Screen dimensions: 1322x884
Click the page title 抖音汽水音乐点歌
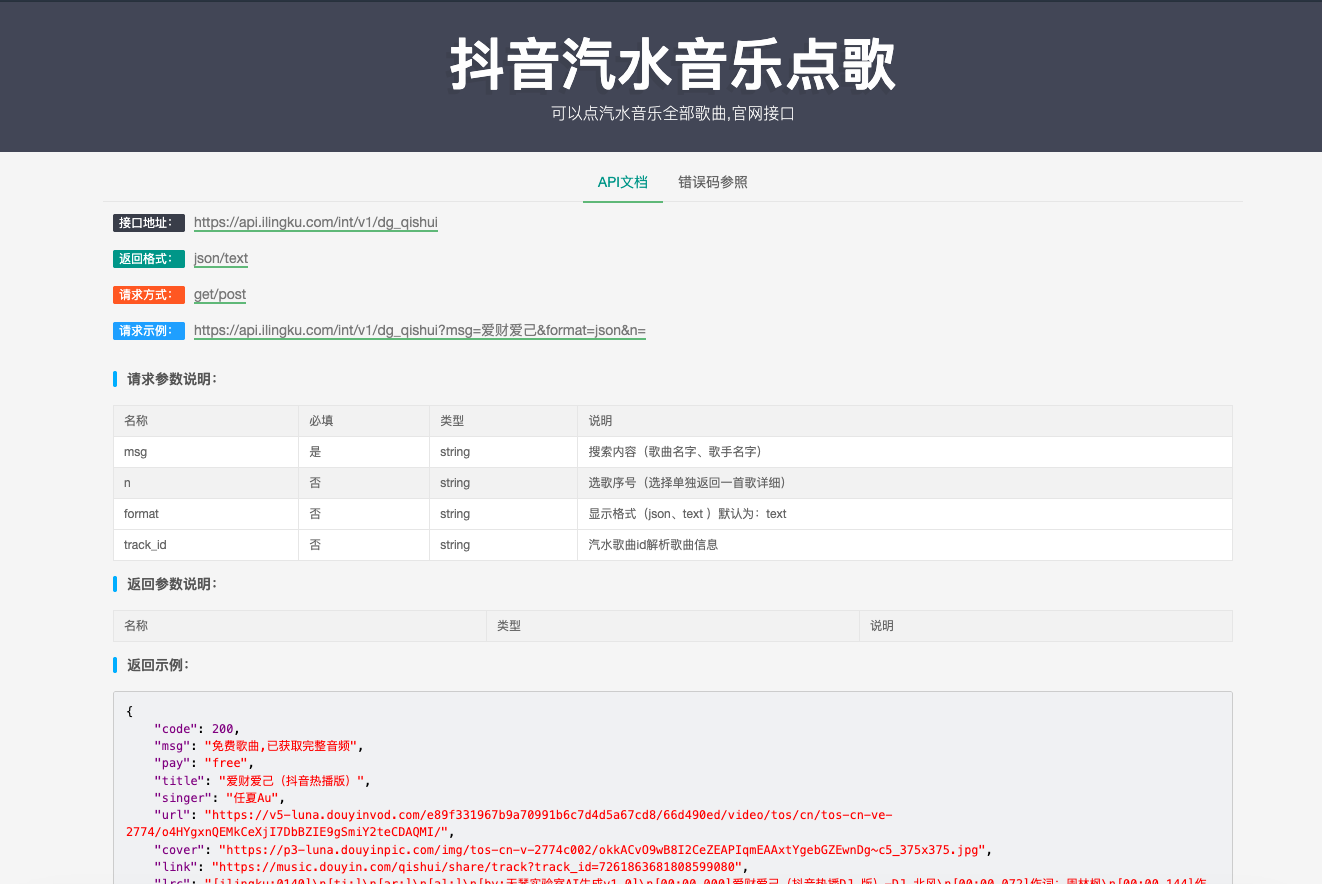[x=672, y=66]
